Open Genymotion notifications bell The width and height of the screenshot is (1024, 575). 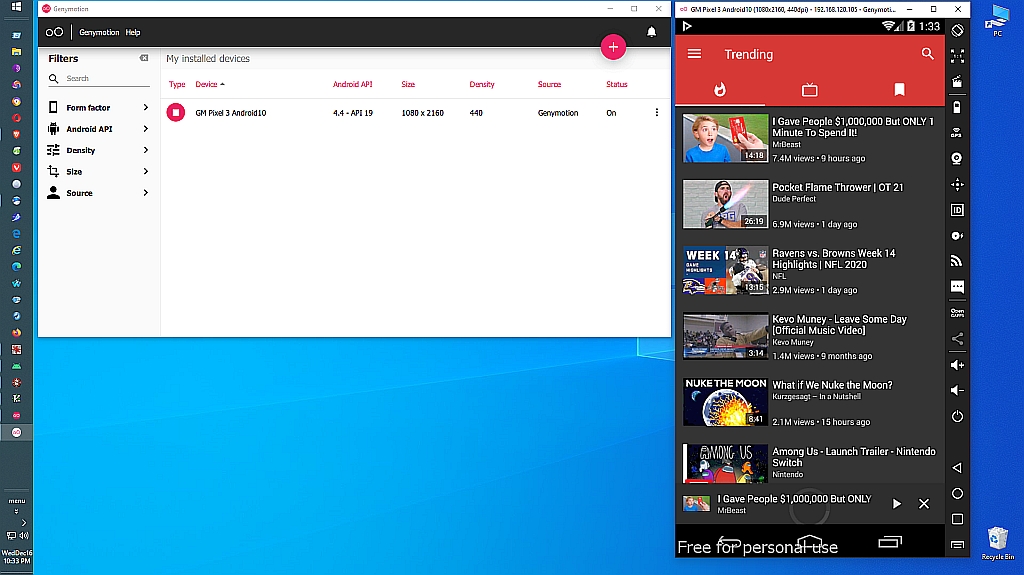[x=651, y=32]
